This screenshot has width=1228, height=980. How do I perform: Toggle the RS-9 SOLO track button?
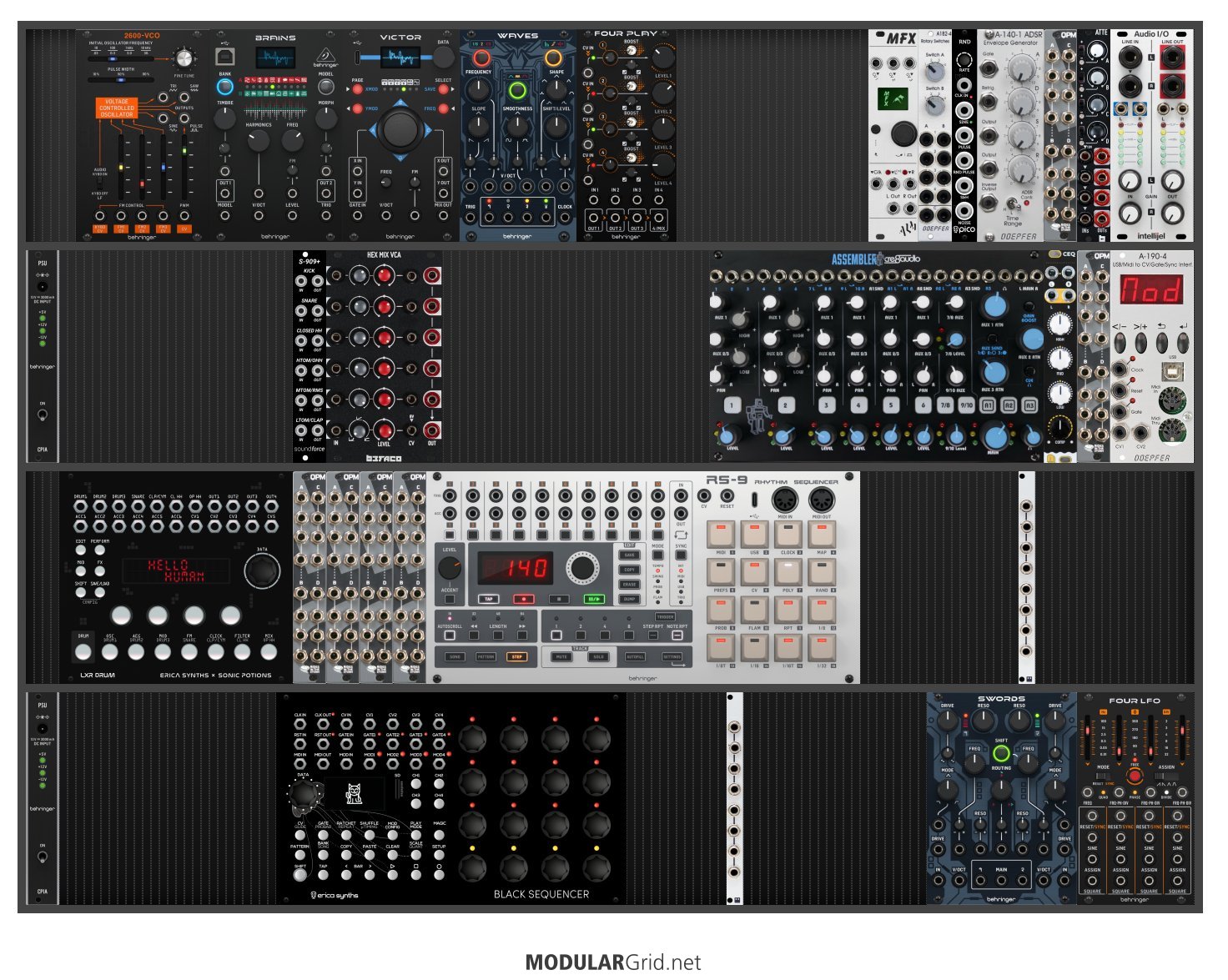pyautogui.click(x=597, y=657)
